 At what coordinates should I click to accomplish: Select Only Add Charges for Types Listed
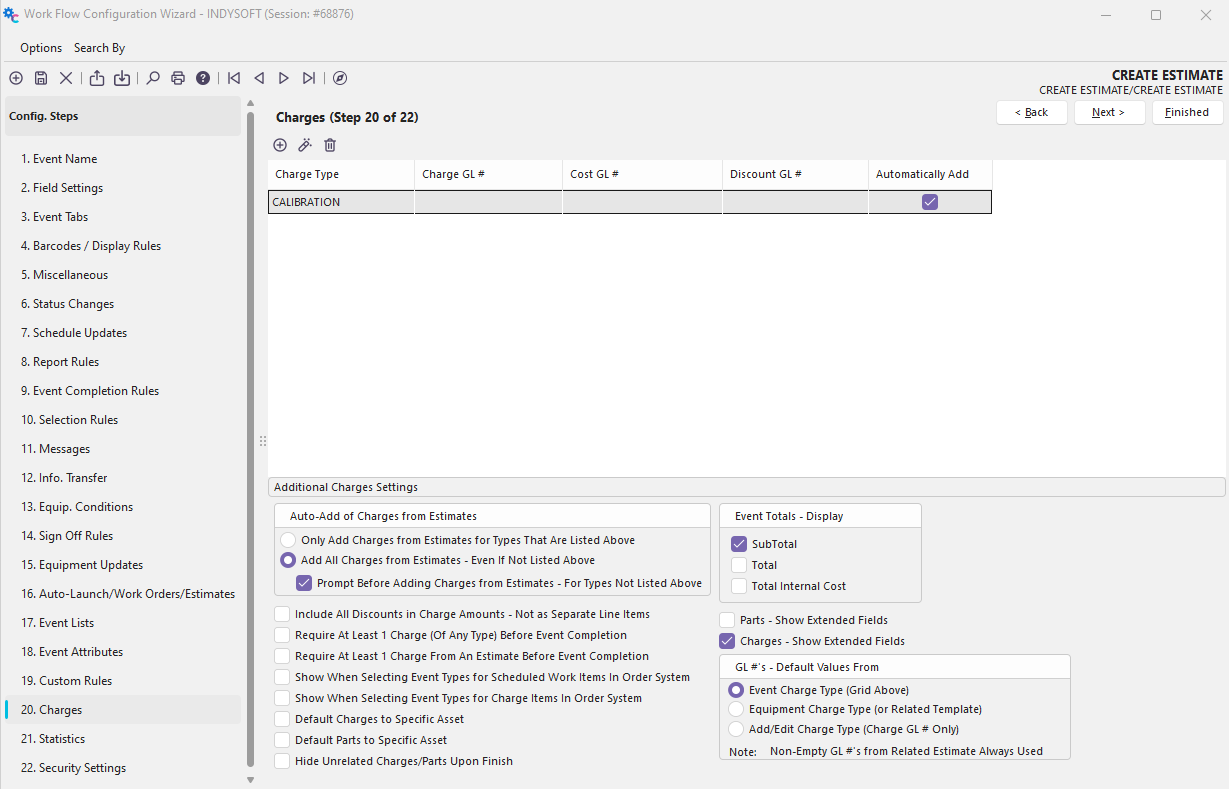coord(288,540)
